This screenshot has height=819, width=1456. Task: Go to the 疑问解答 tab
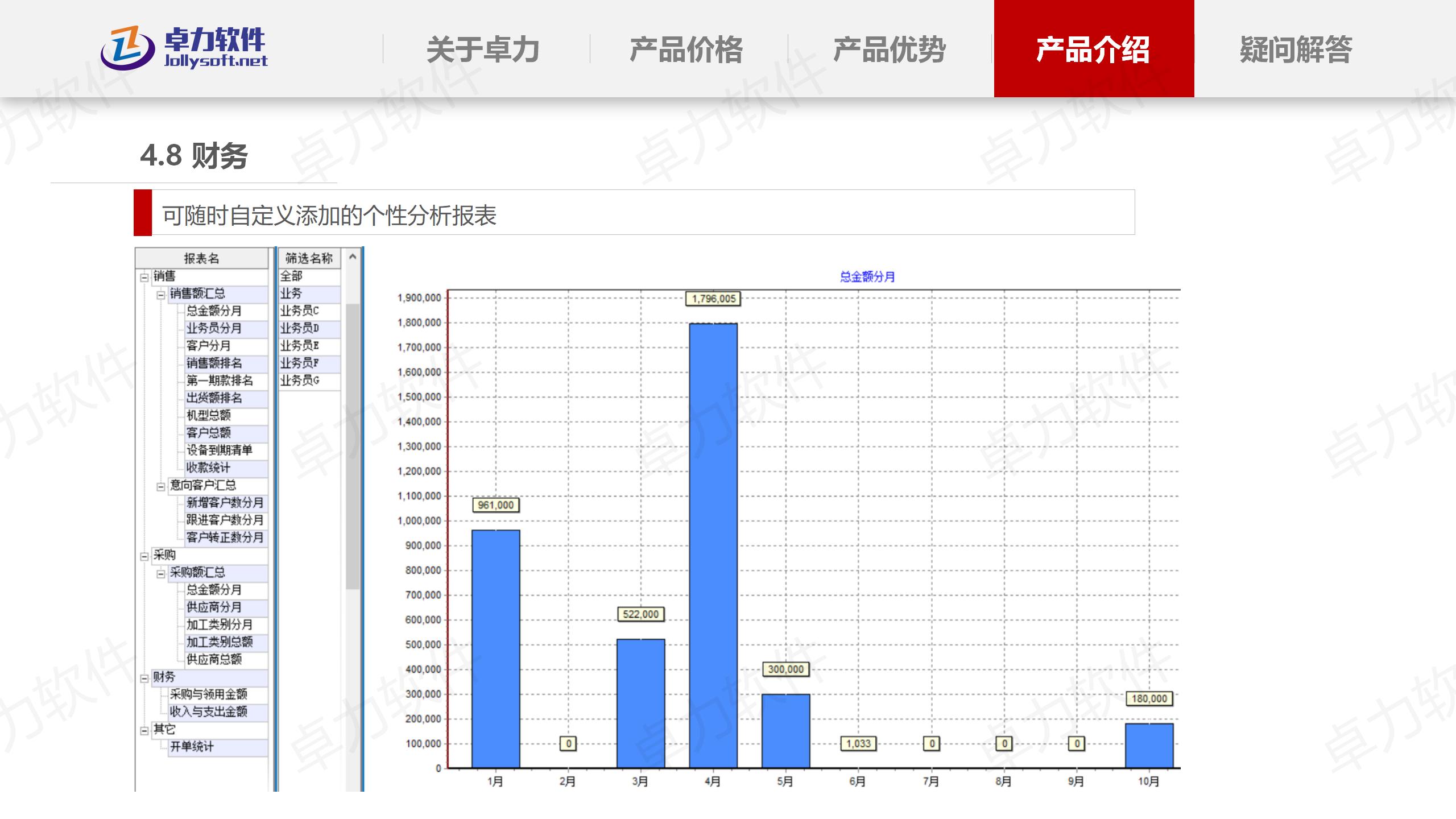coord(1296,49)
